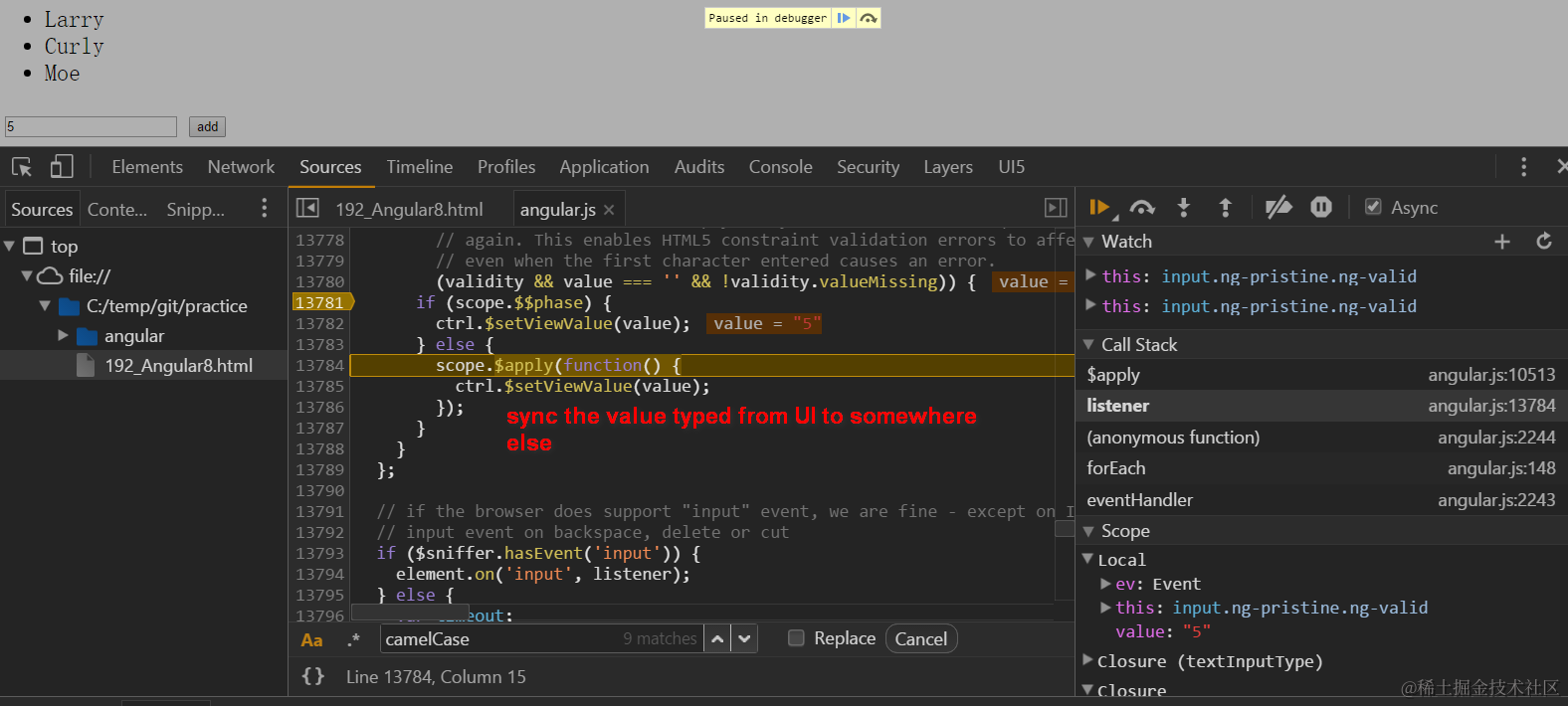Collapse the Call Stack section

pos(1088,344)
